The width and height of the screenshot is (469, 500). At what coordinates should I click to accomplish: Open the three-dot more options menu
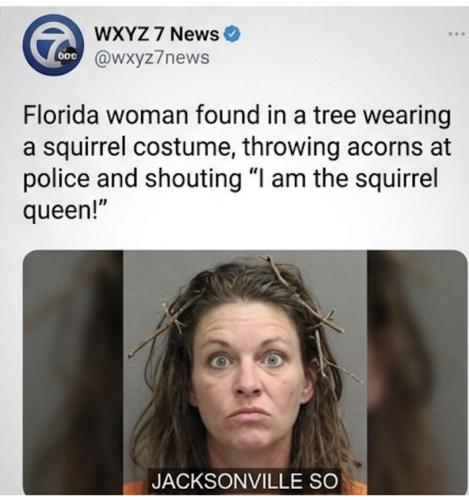point(456,34)
